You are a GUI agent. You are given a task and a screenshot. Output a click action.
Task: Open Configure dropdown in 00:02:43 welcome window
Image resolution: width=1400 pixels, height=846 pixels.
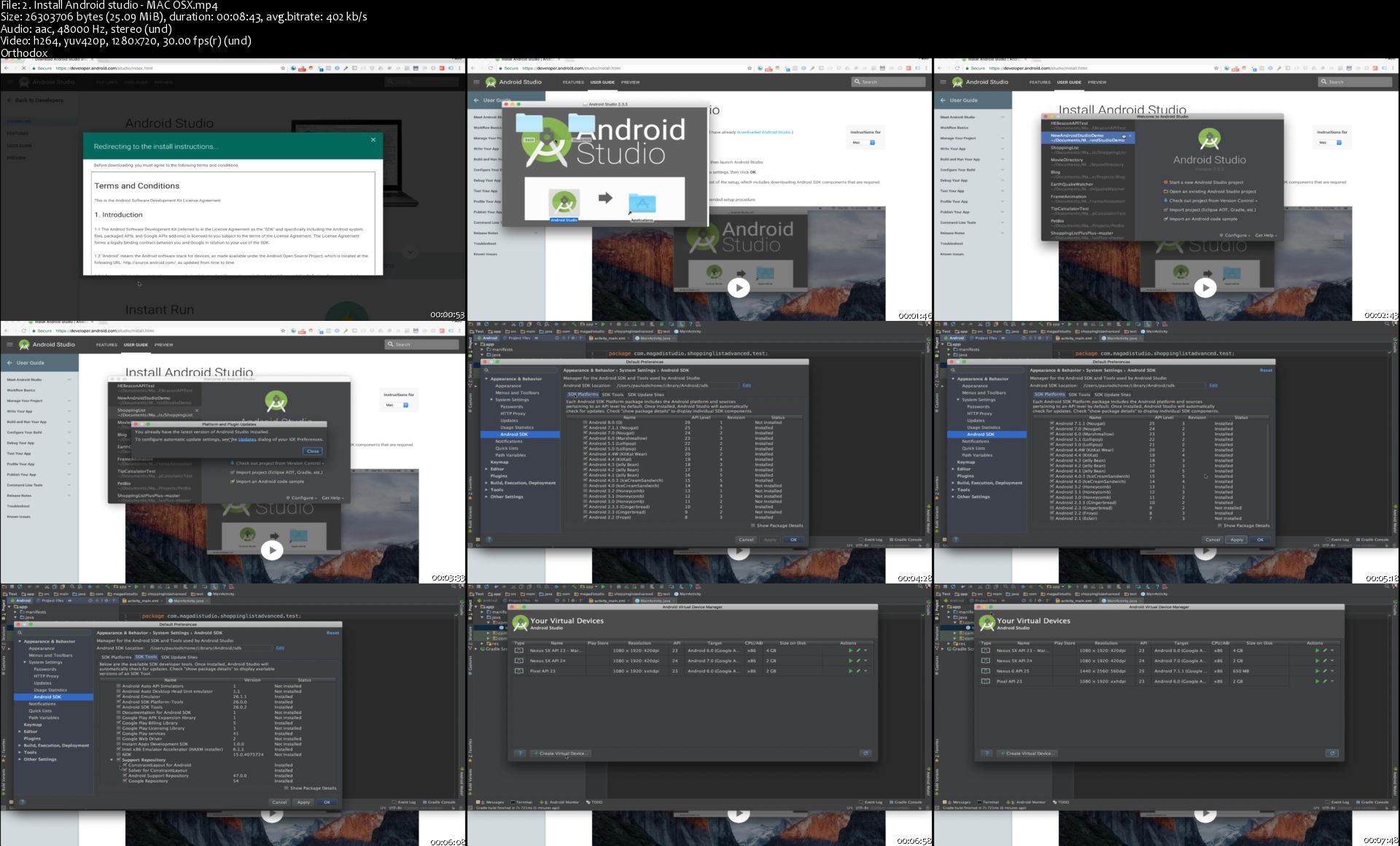1234,236
